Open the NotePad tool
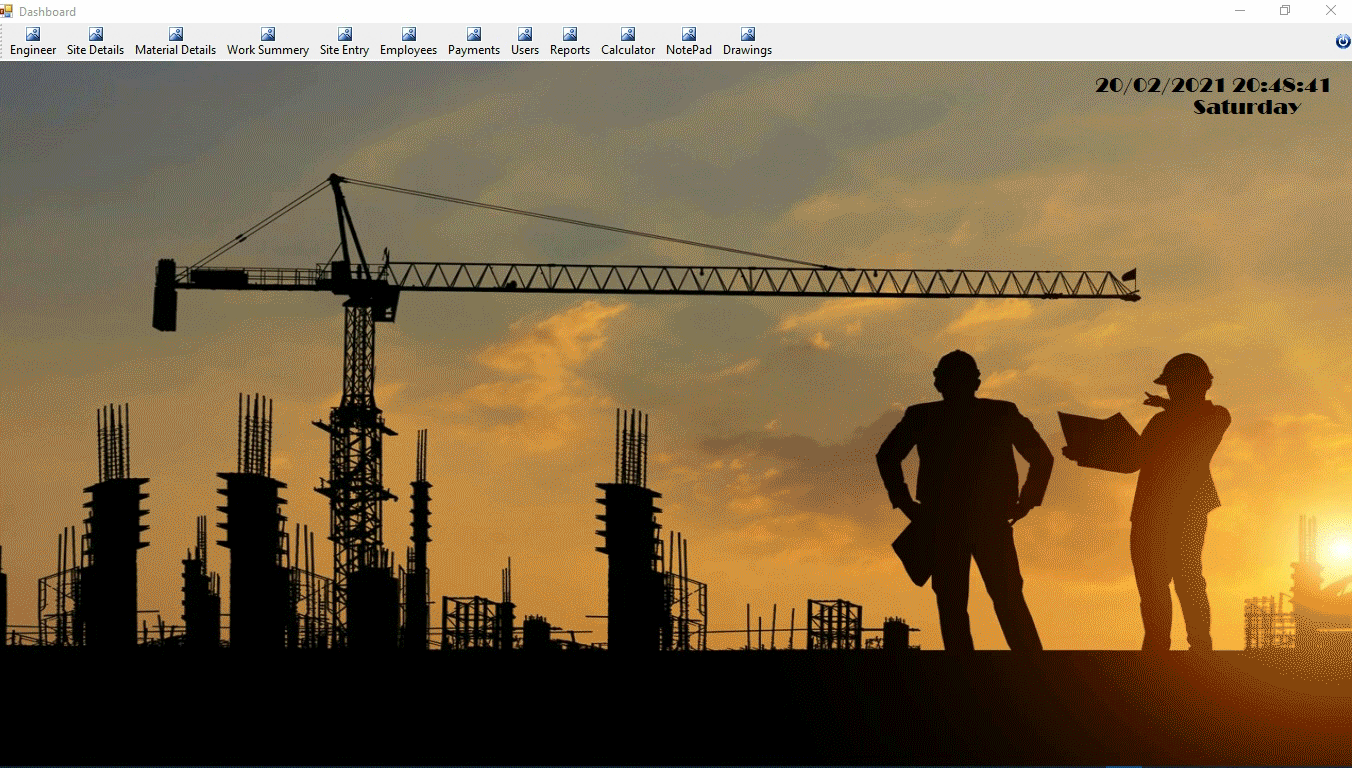Viewport: 1352px width, 768px height. point(689,42)
